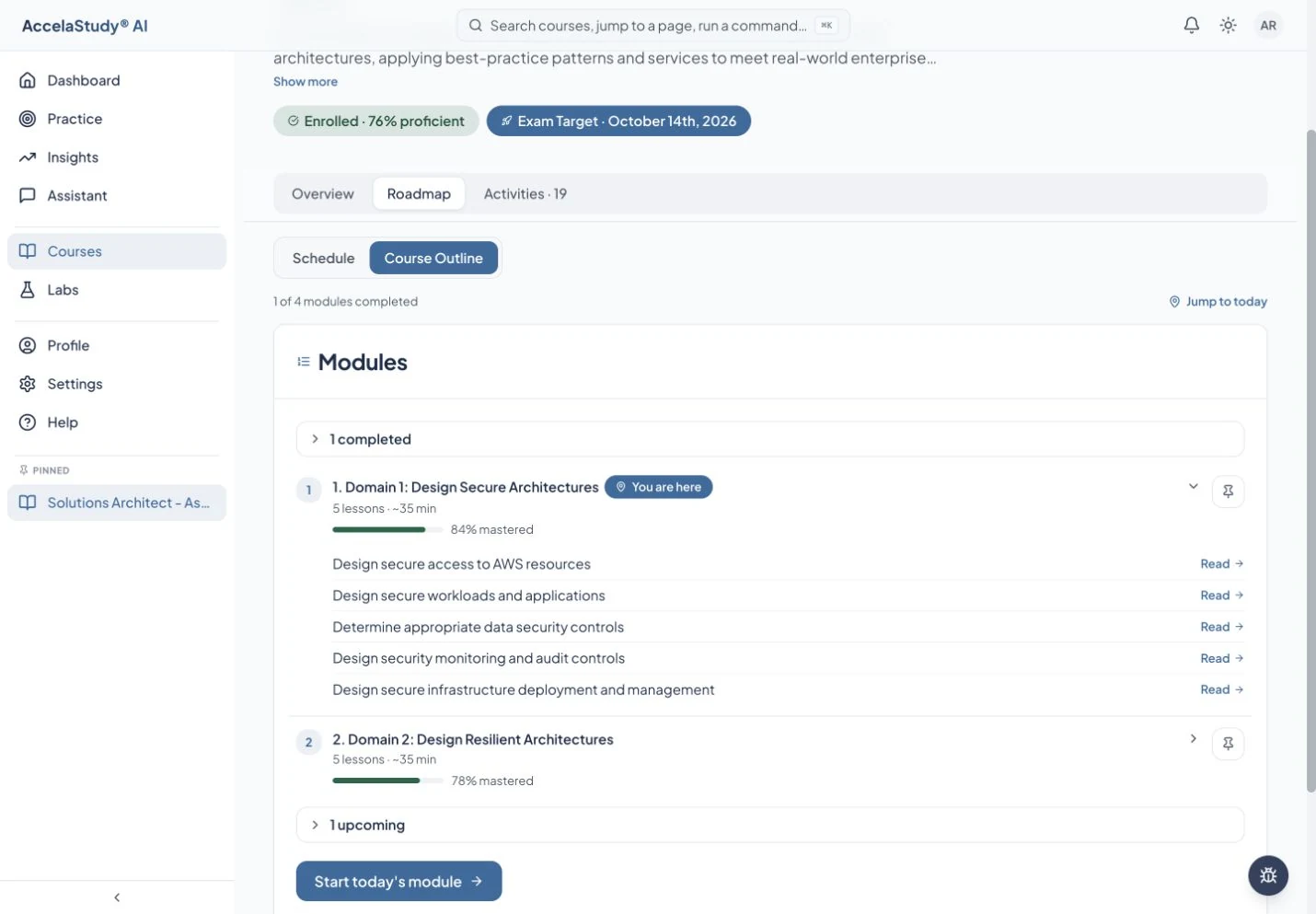
Task: Click the search magnifier icon
Action: [x=476, y=26]
